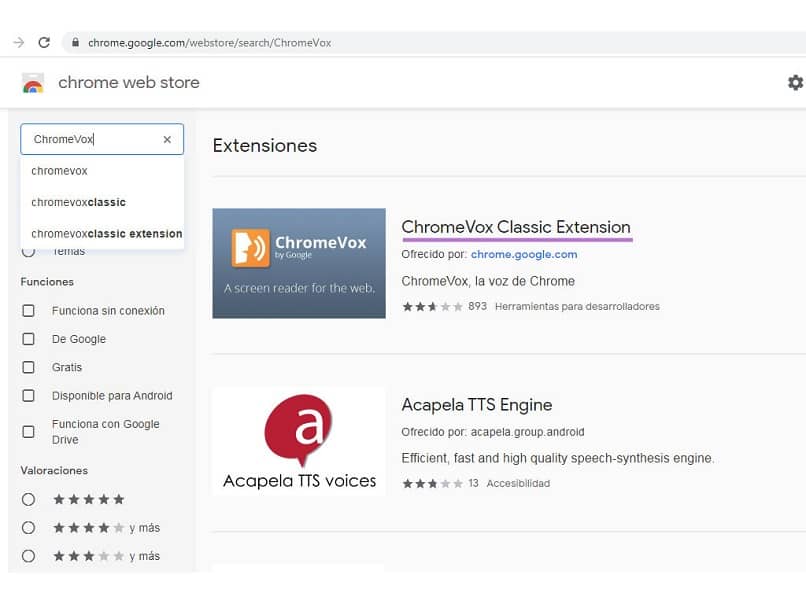Select the Temas radio button
The height and width of the screenshot is (604, 806).
pos(29,251)
